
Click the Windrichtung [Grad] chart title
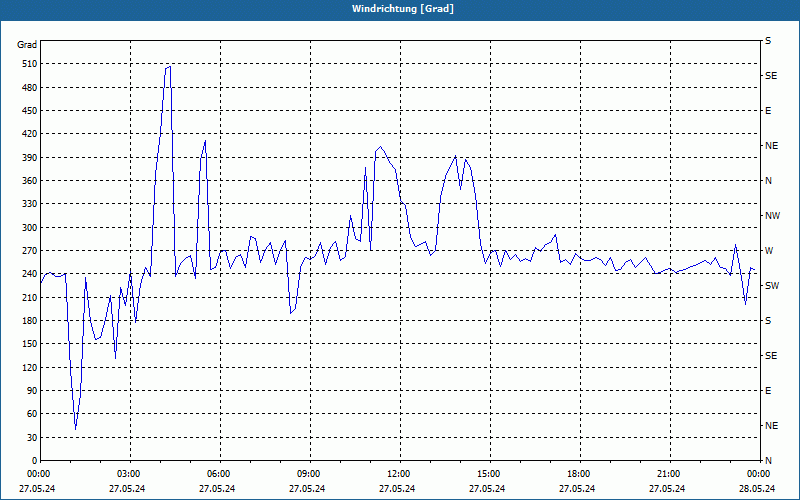400,8
